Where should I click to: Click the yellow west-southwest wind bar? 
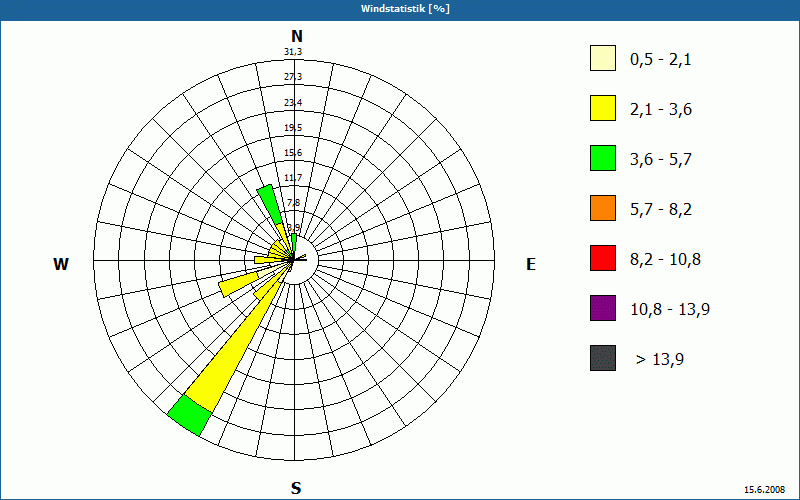(238, 284)
